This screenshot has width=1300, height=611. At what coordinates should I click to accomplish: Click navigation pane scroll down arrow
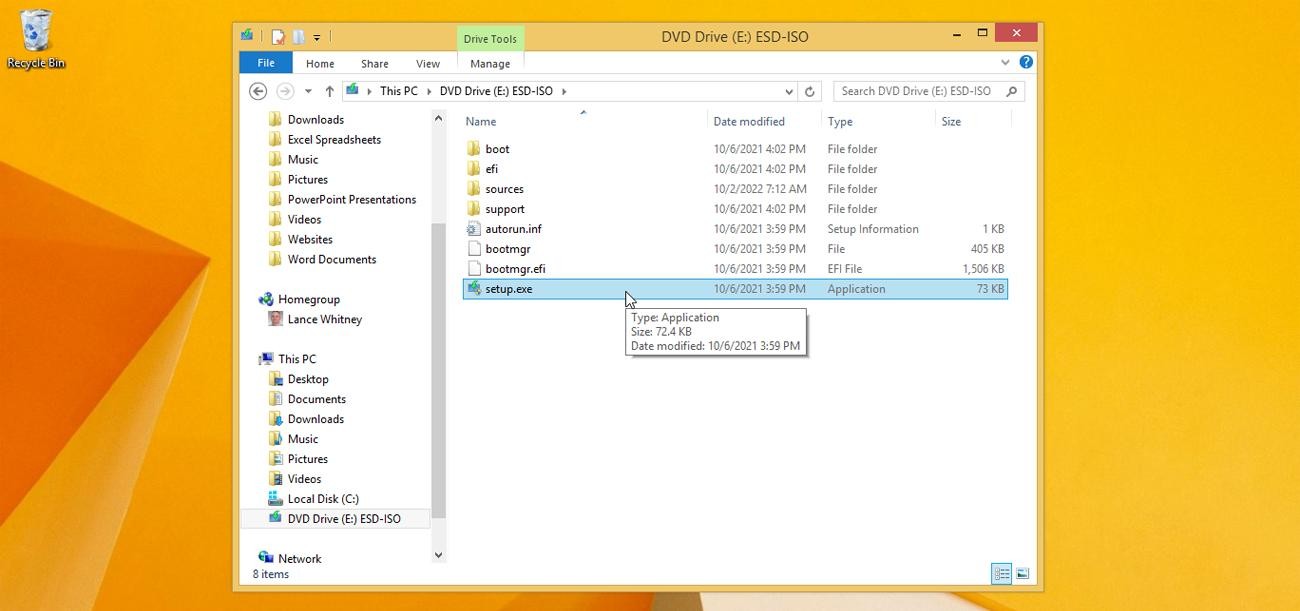pos(438,554)
